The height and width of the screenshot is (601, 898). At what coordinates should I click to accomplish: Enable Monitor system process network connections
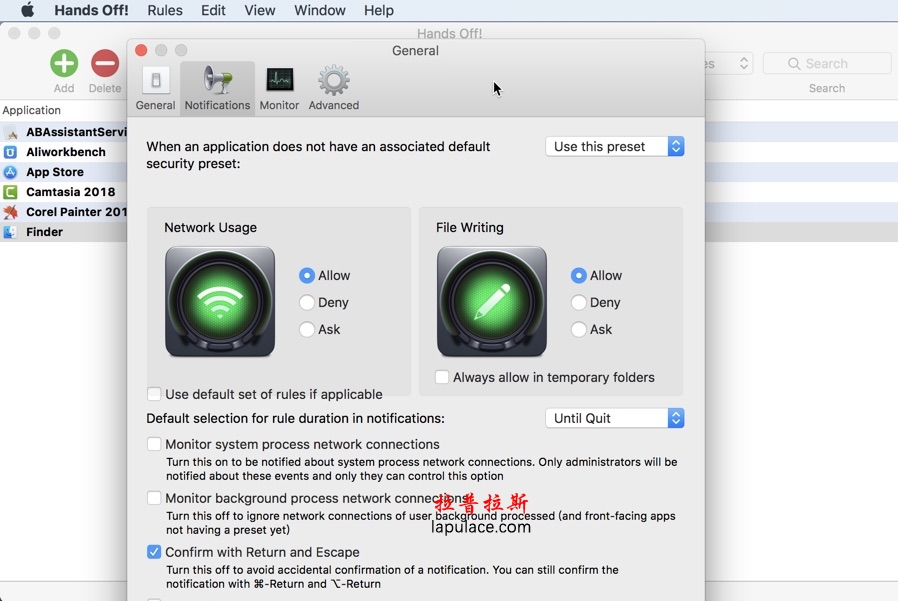coord(154,444)
